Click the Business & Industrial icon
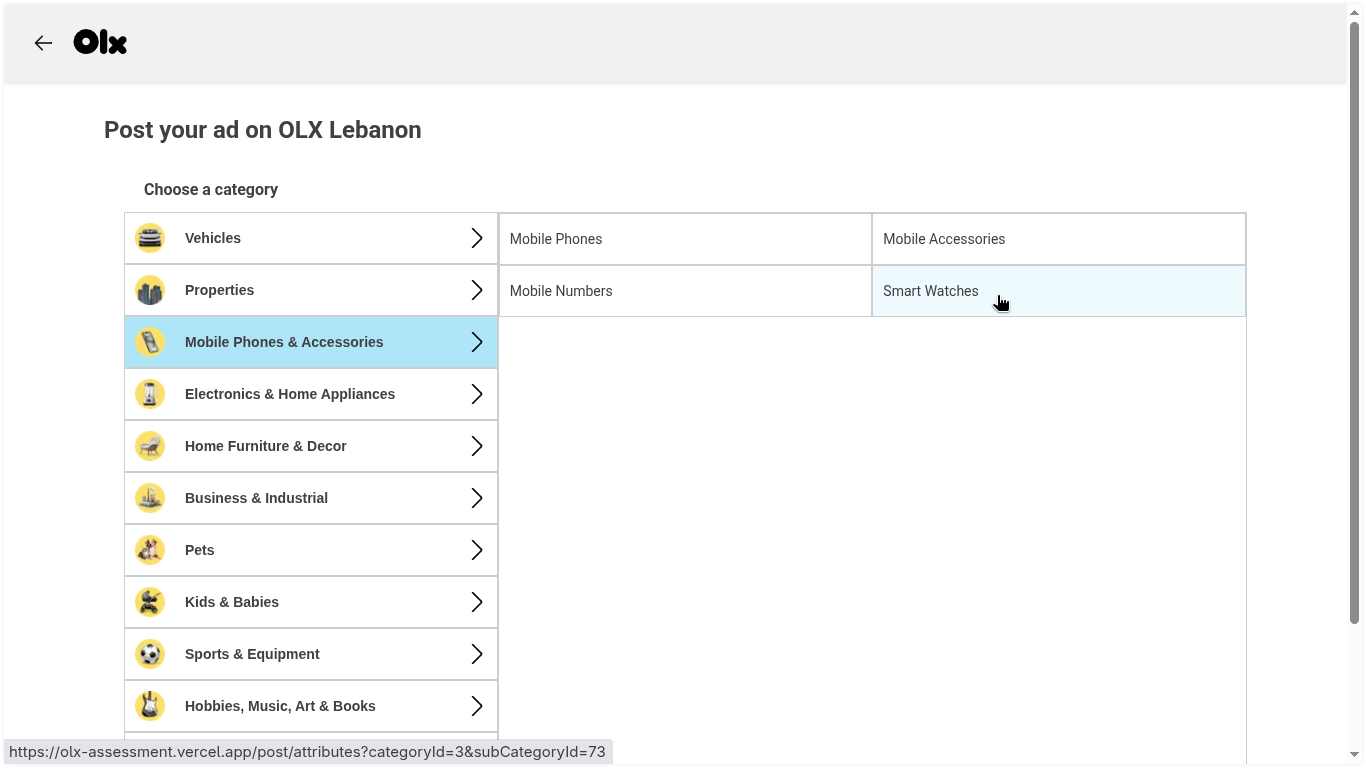Viewport: 1366px width, 768px height. (x=150, y=498)
